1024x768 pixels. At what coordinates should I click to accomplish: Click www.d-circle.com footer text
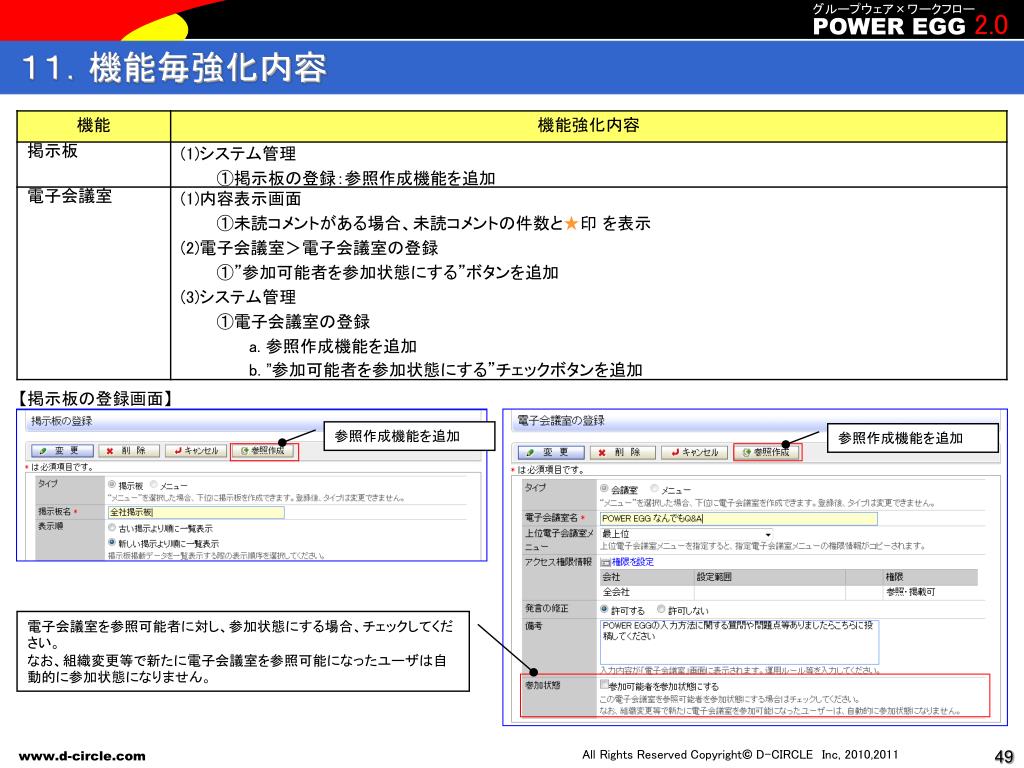(x=82, y=756)
